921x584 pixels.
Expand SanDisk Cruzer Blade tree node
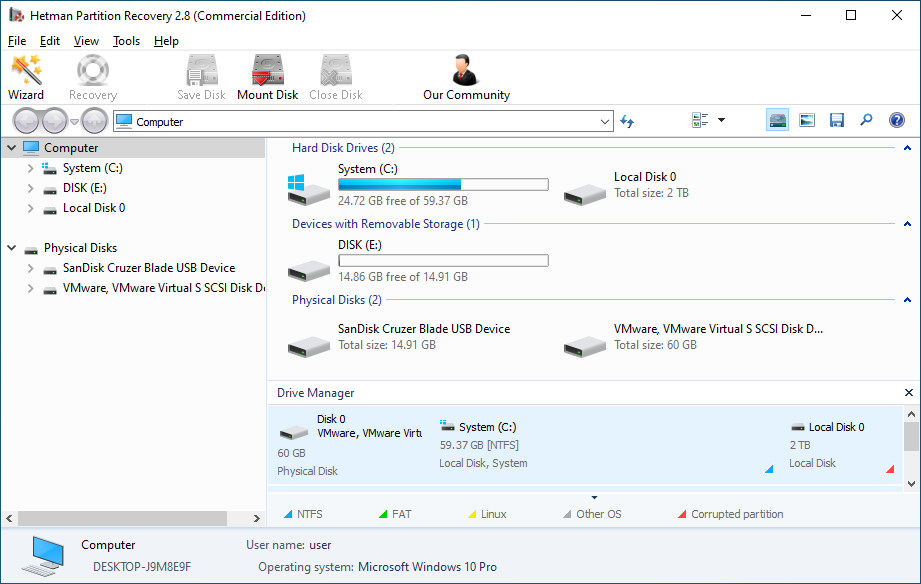[31, 268]
